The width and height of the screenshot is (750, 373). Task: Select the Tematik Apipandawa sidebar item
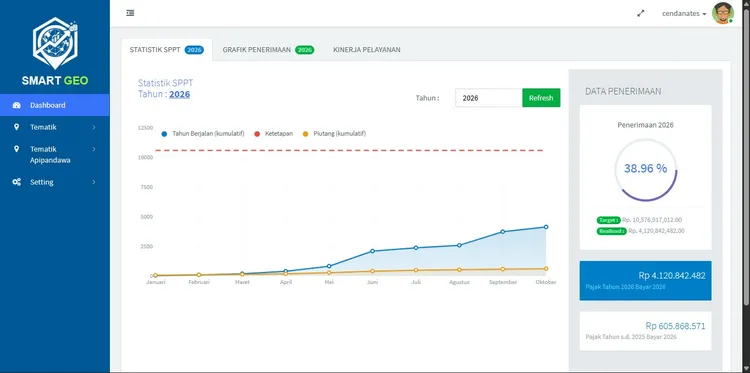[55, 154]
